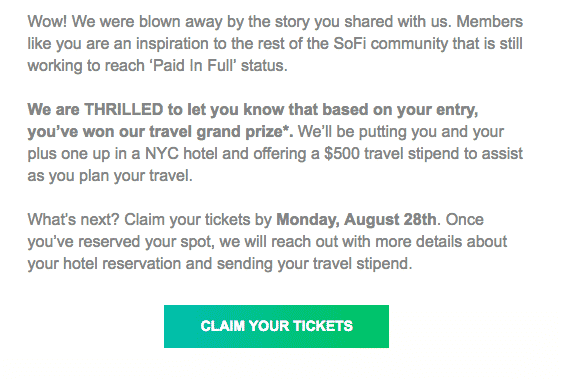Click the word 'inspiration' in the first paragraph
The height and width of the screenshot is (379, 561).
pyautogui.click(x=172, y=44)
